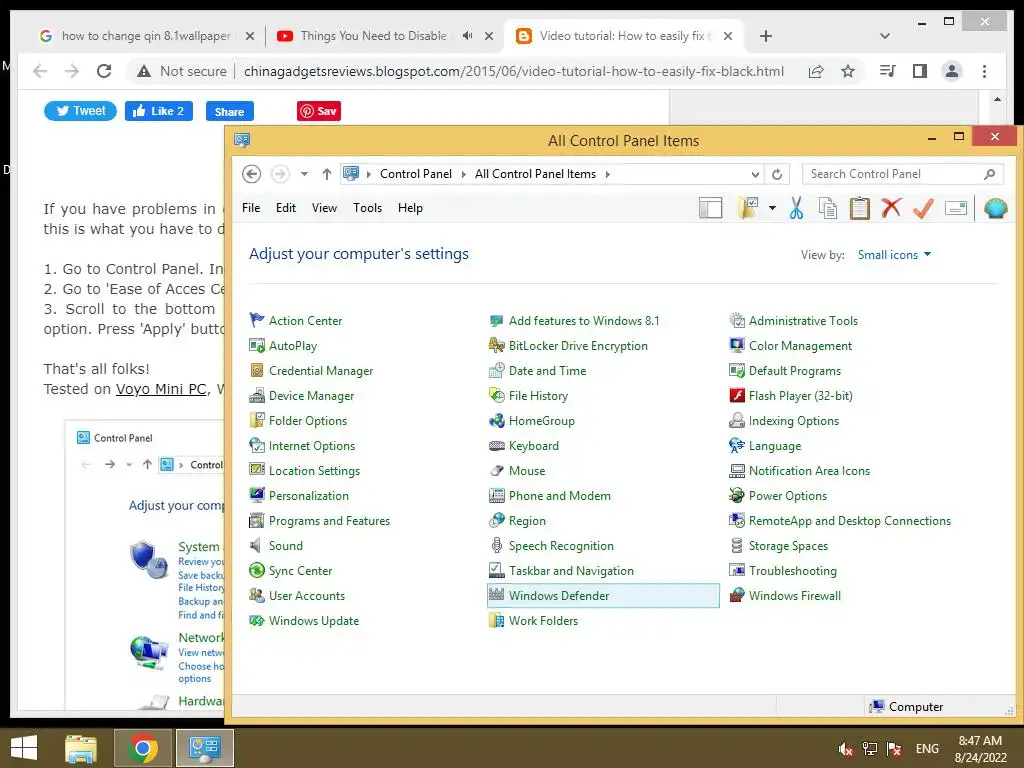Click the Copy toolbar icon
This screenshot has width=1024, height=768.
[x=827, y=208]
